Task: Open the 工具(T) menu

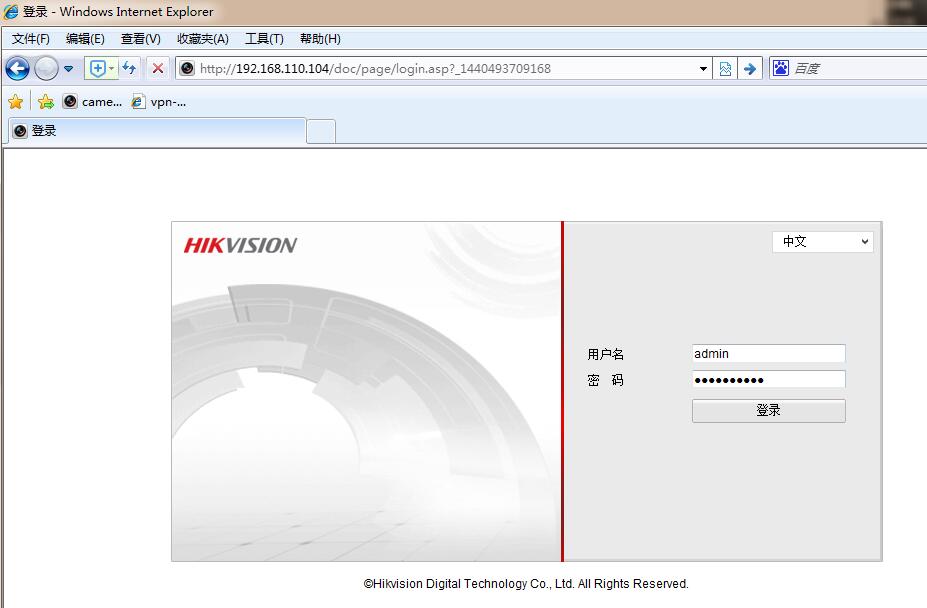Action: click(264, 39)
